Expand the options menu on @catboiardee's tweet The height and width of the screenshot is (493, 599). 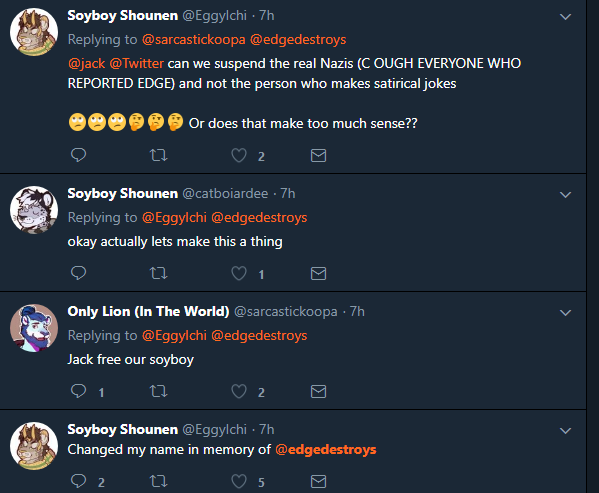(565, 195)
